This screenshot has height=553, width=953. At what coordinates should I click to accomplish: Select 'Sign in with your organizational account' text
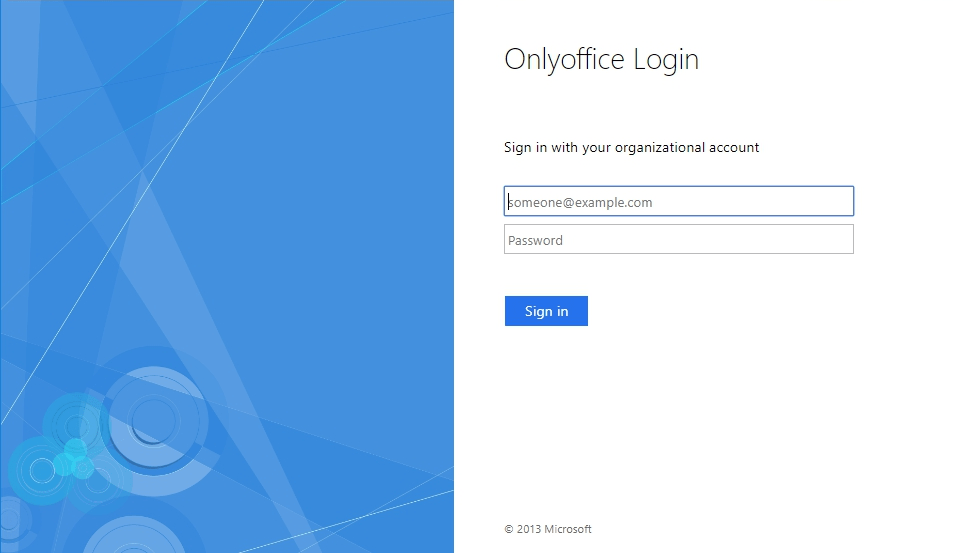click(x=631, y=148)
